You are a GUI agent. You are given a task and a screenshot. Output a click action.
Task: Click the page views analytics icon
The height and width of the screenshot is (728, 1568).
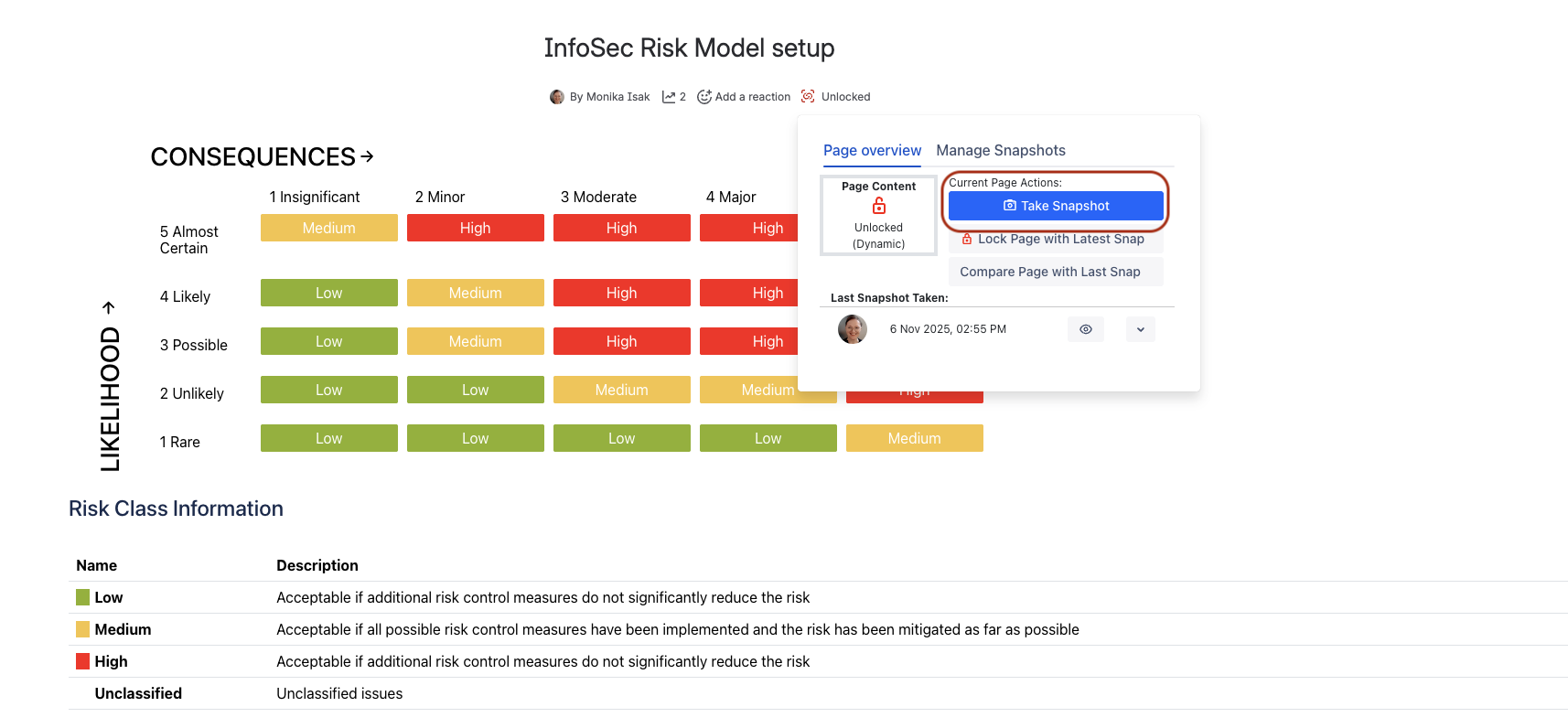[669, 97]
